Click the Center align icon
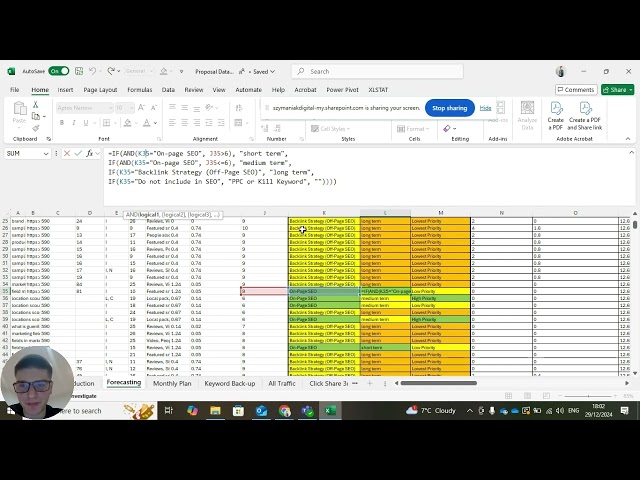640x480 pixels. click(x=184, y=122)
